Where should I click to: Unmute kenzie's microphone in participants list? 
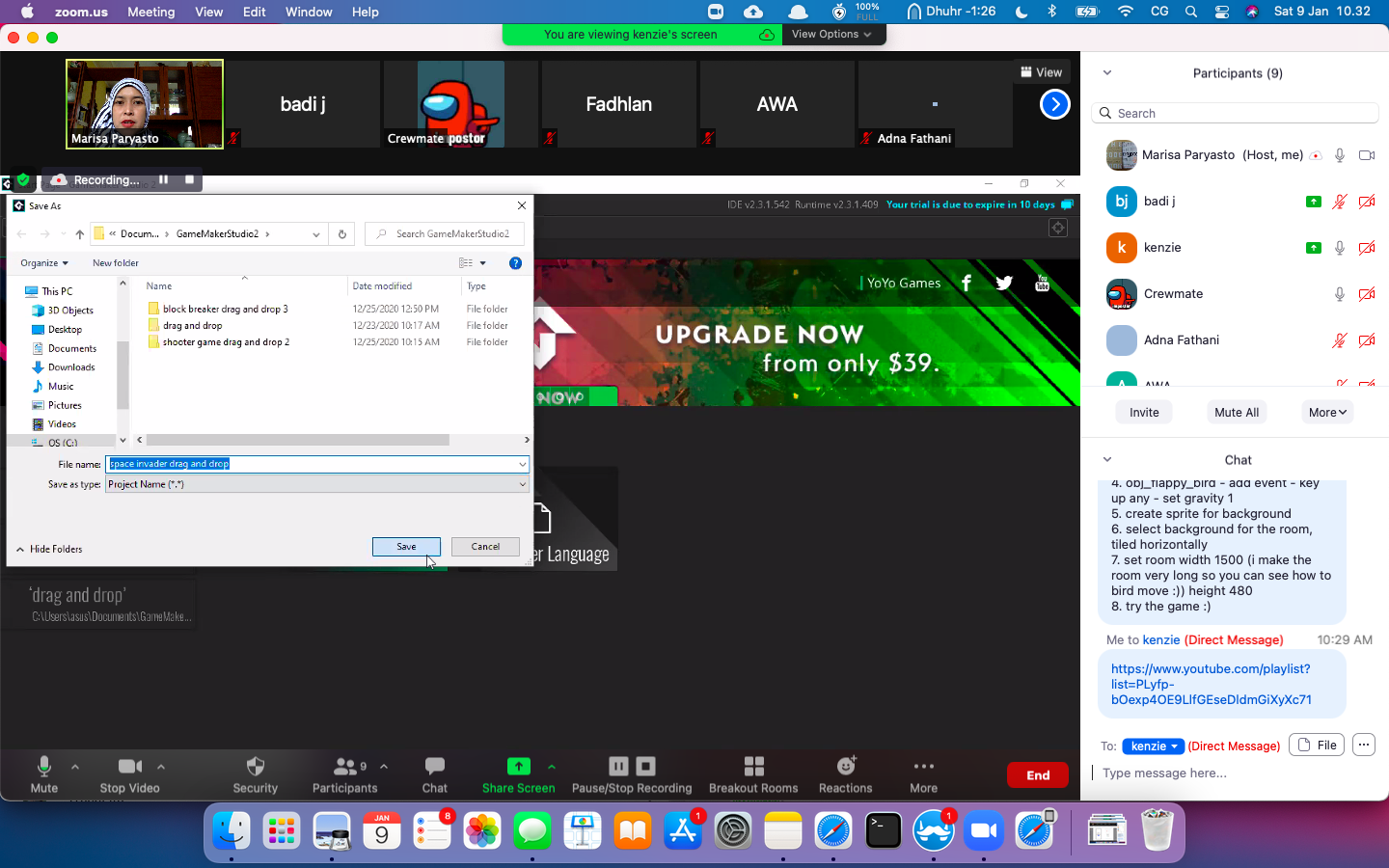pyautogui.click(x=1340, y=248)
